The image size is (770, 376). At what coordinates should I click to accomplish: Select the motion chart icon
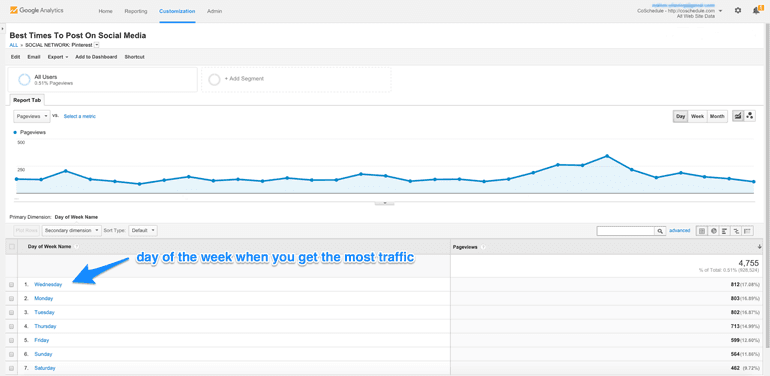750,116
